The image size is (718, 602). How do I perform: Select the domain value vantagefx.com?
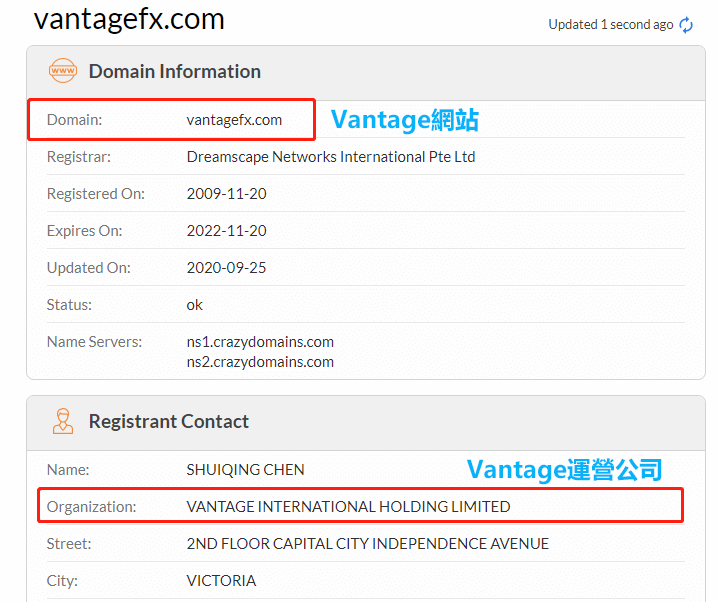(234, 120)
